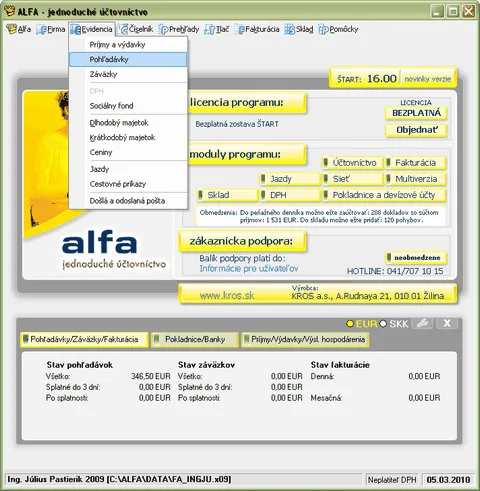Click the 346,50 EUR receivables total
Viewport: 480px width, 491px height.
point(151,376)
